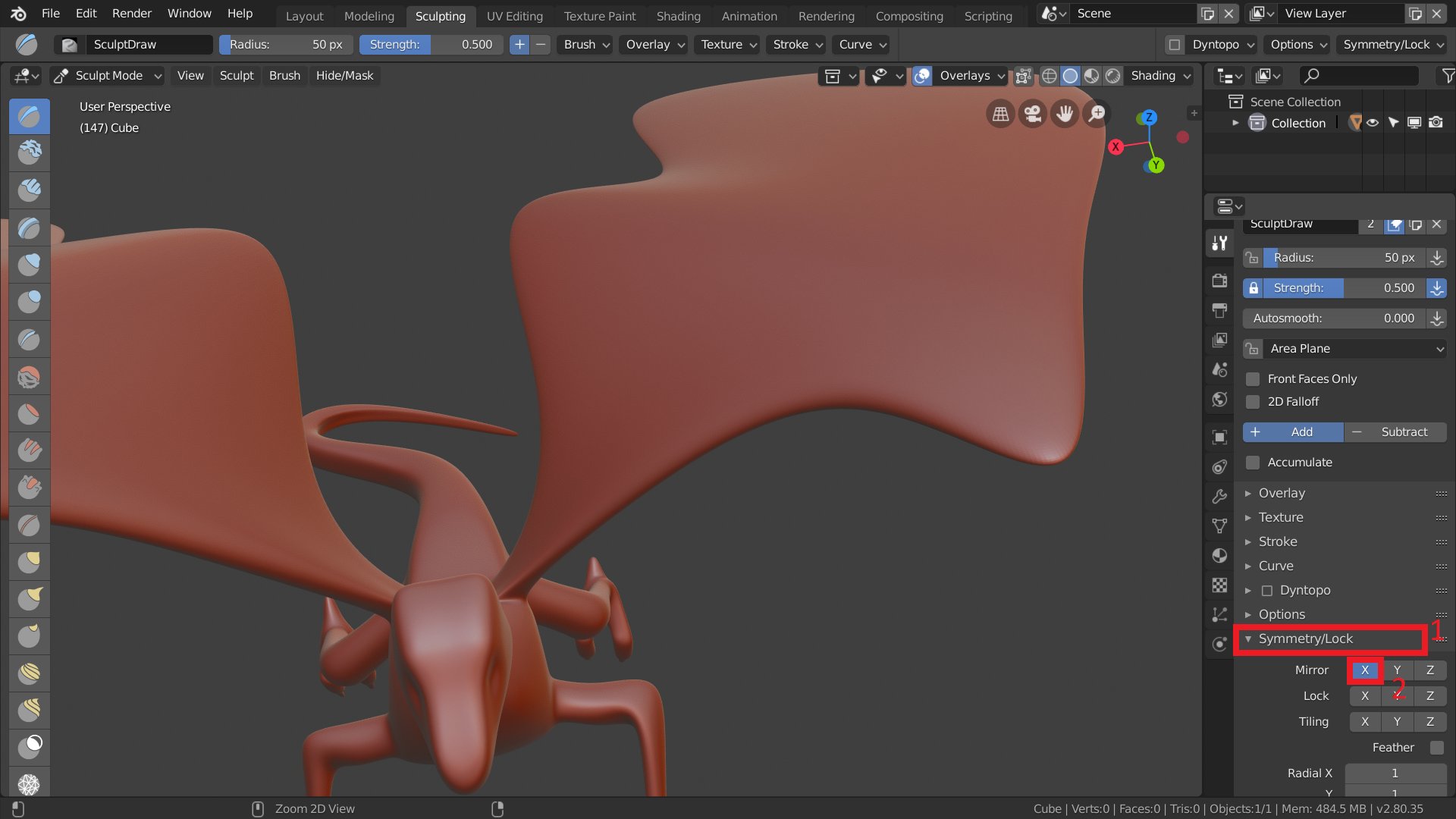Select the Clay Strips brush tool

(30, 190)
